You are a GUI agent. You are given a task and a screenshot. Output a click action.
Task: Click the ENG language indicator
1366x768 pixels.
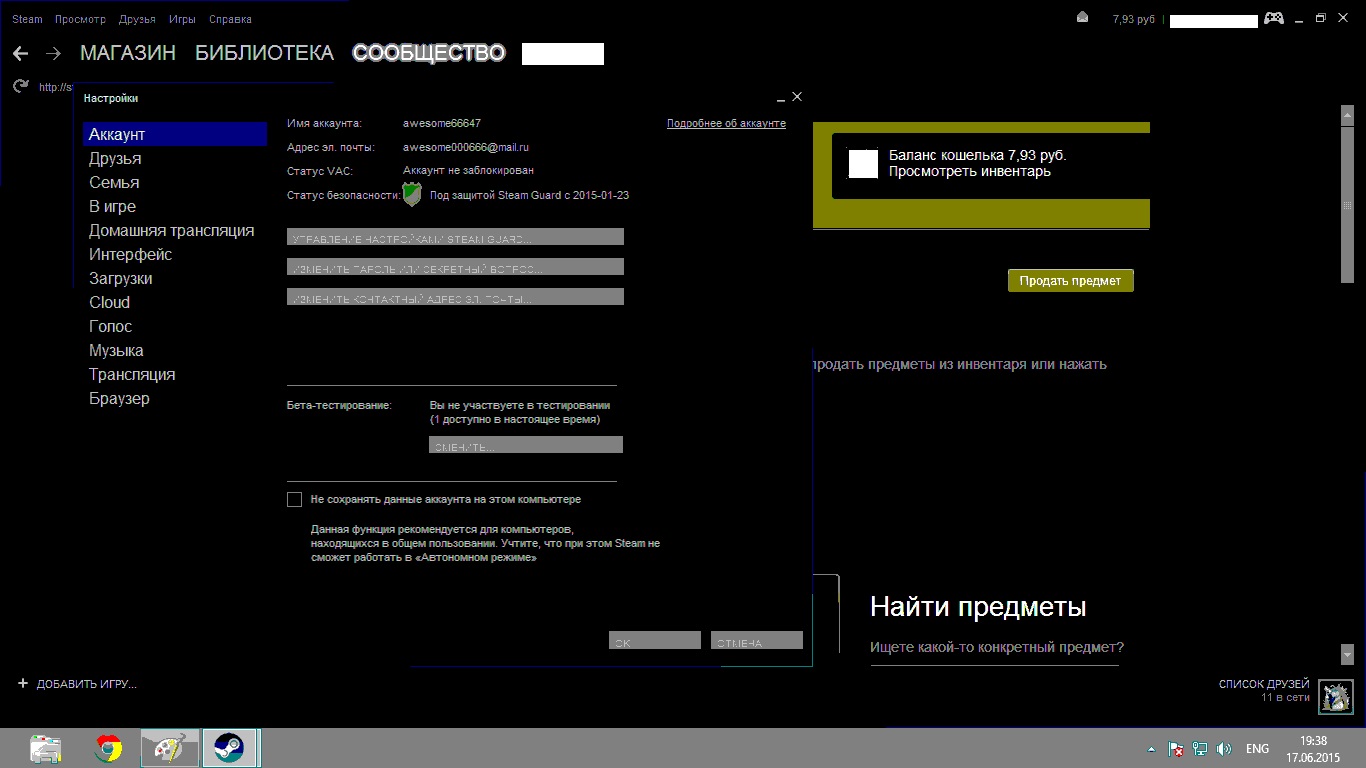1257,749
